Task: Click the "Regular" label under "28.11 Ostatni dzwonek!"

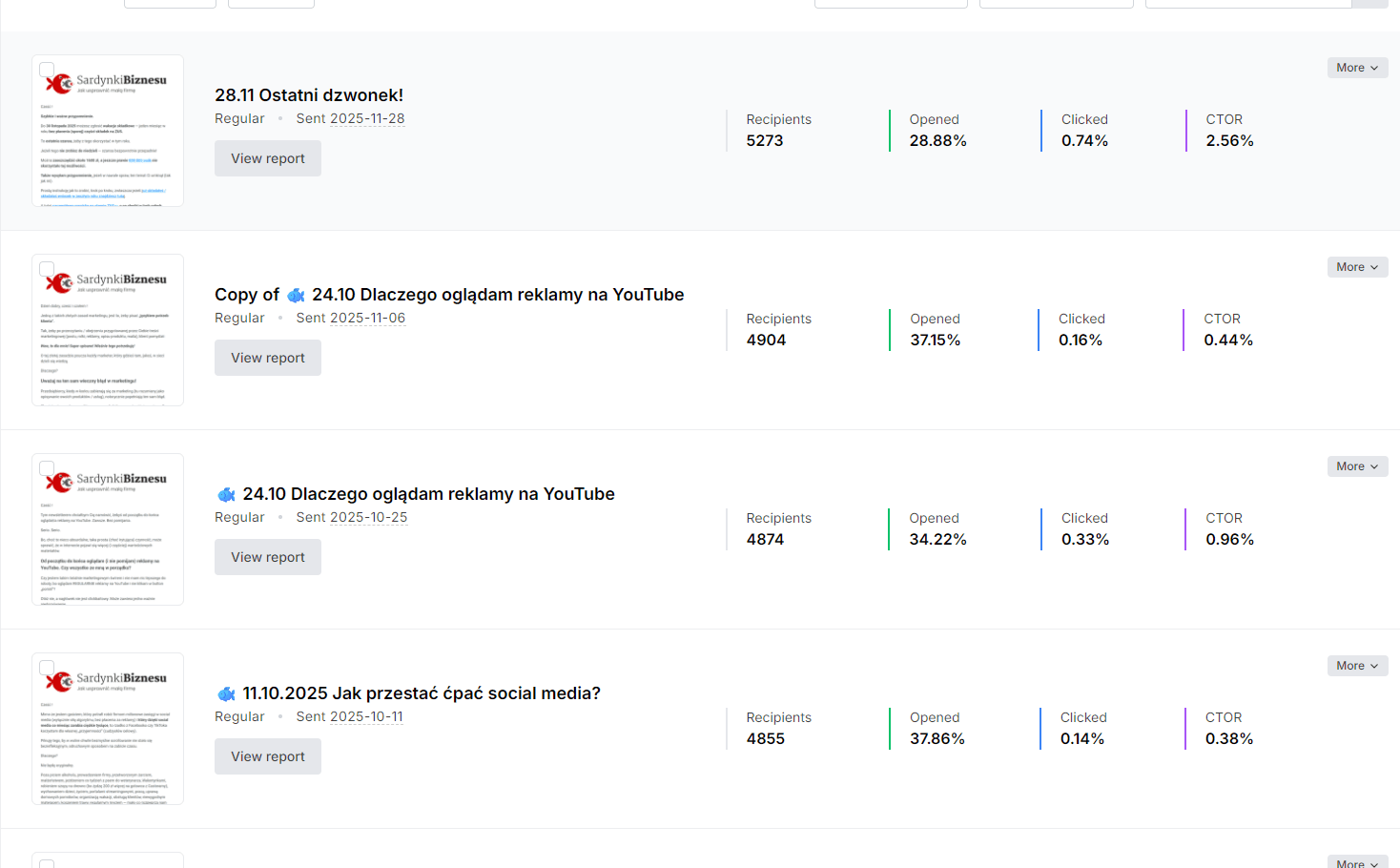Action: 239,119
